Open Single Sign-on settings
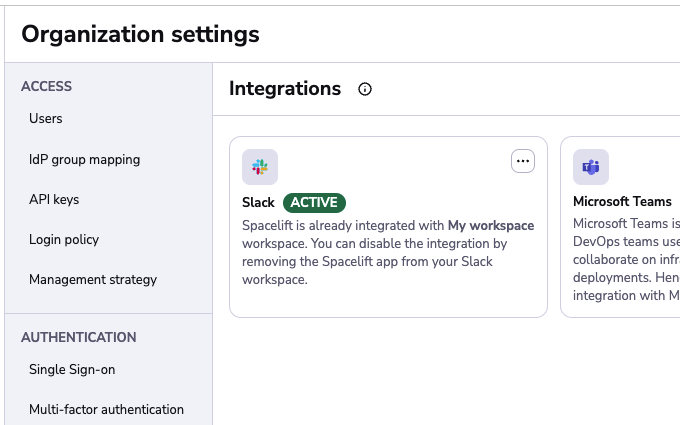 [x=72, y=369]
